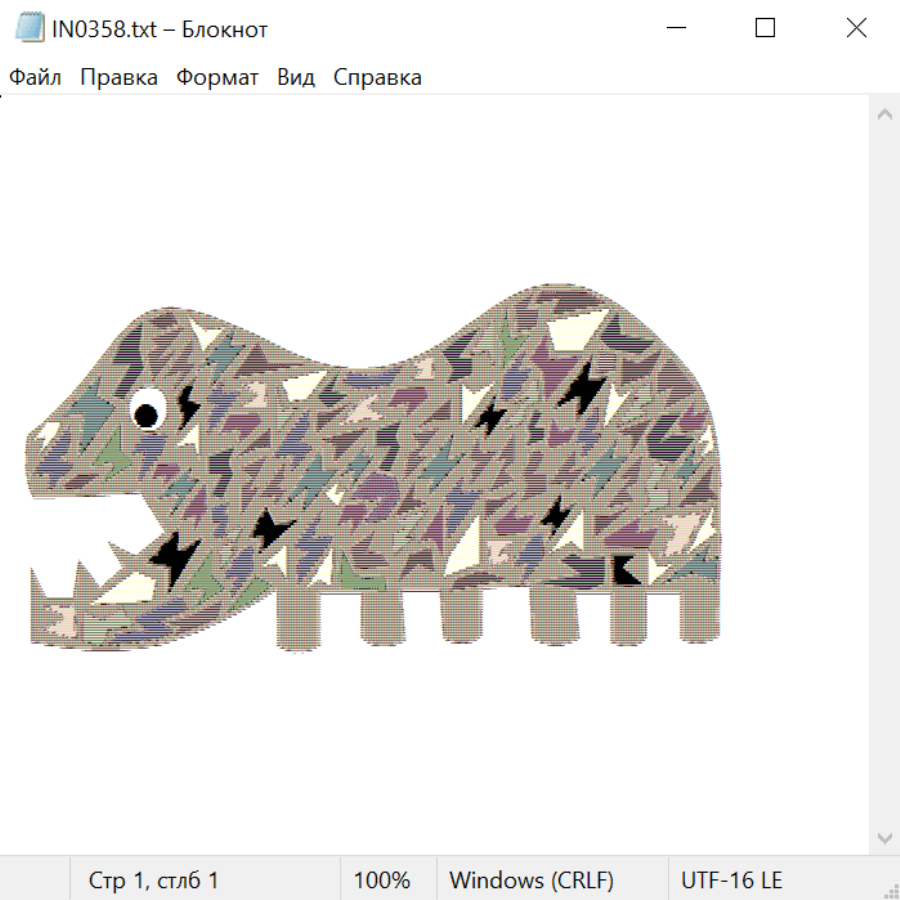Click the dinosaur's eye in the text area

(146, 410)
